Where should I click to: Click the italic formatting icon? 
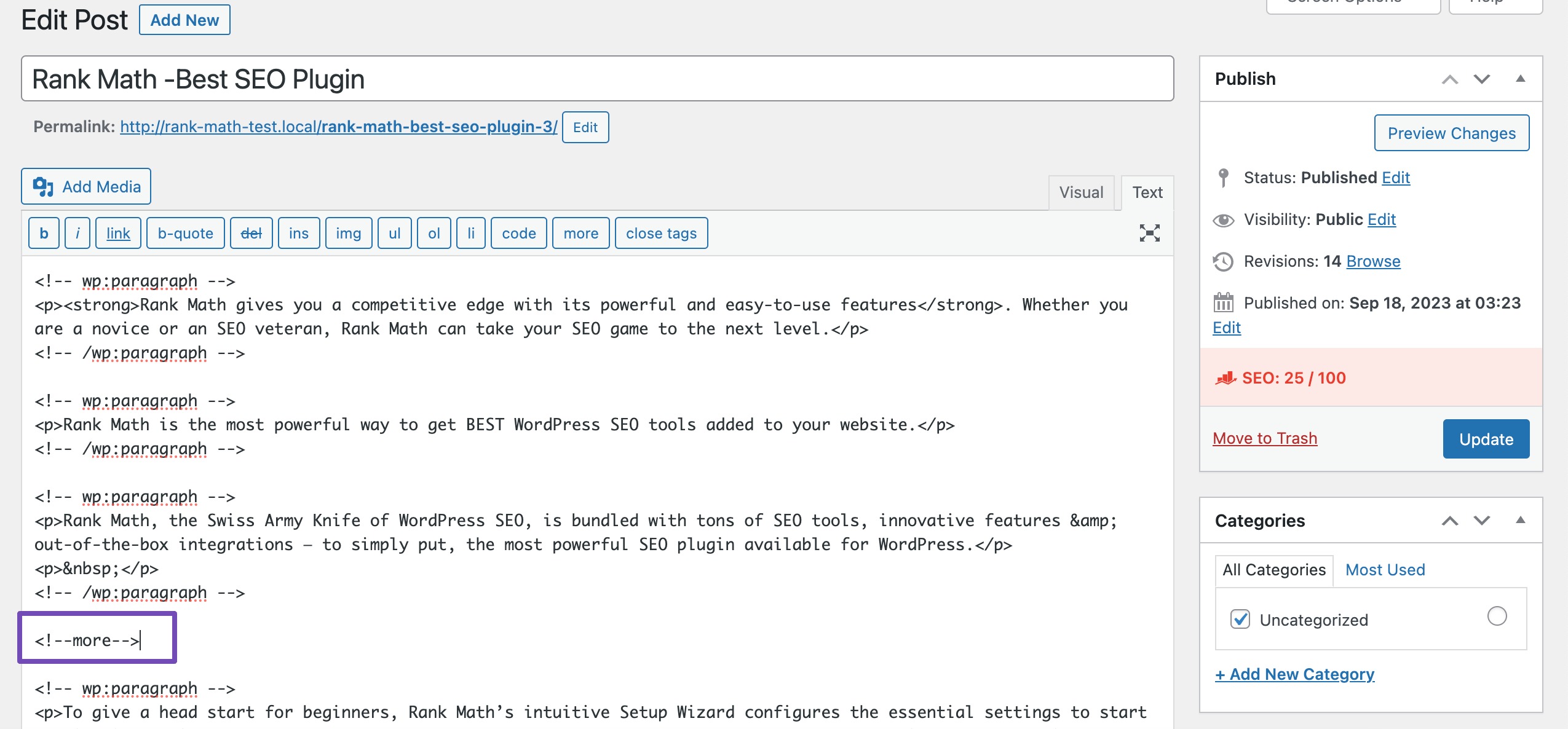coord(77,233)
